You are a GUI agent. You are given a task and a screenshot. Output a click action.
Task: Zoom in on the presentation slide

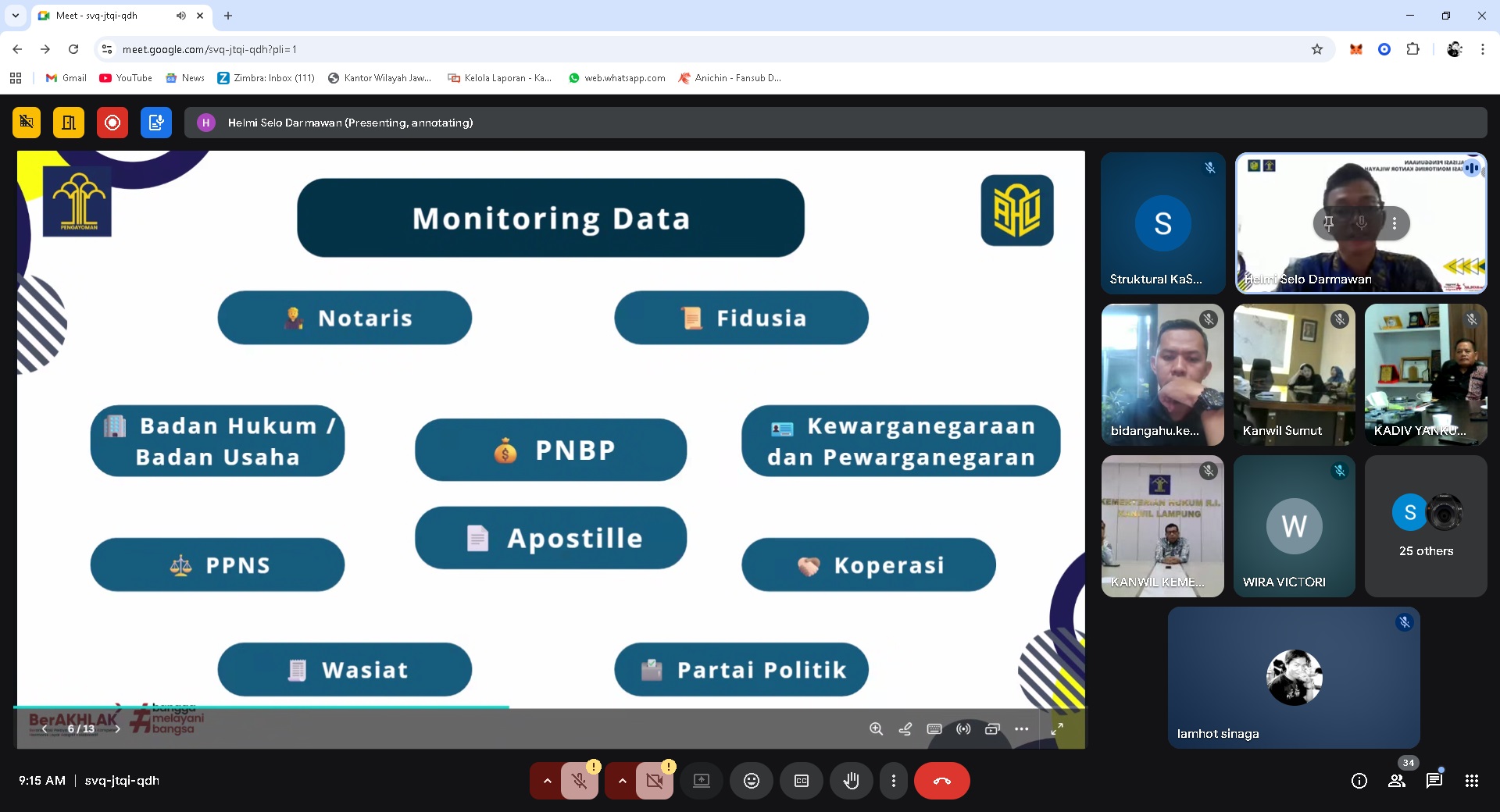pyautogui.click(x=876, y=728)
